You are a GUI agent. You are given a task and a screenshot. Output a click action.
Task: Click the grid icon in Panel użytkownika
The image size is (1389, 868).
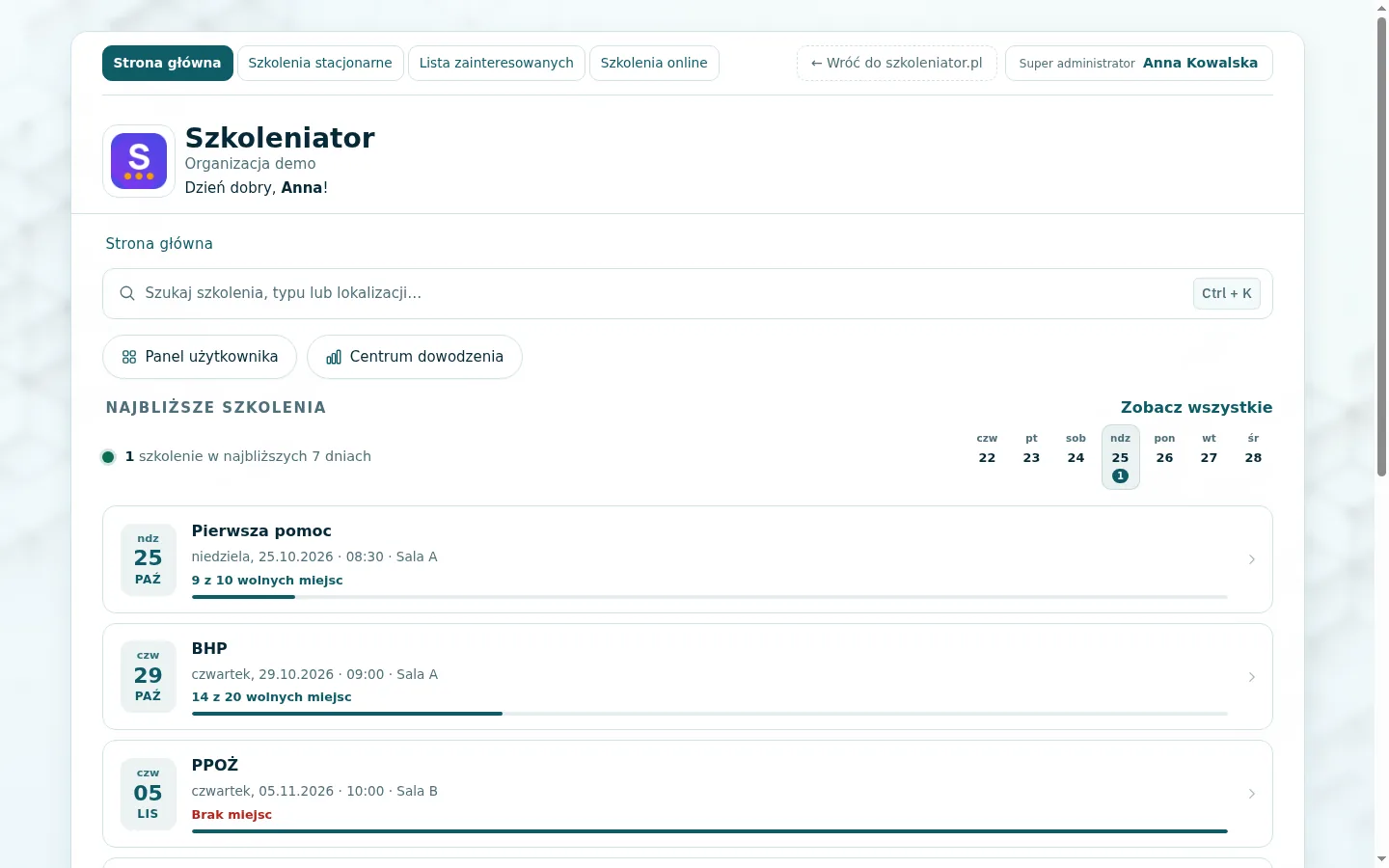click(x=129, y=357)
